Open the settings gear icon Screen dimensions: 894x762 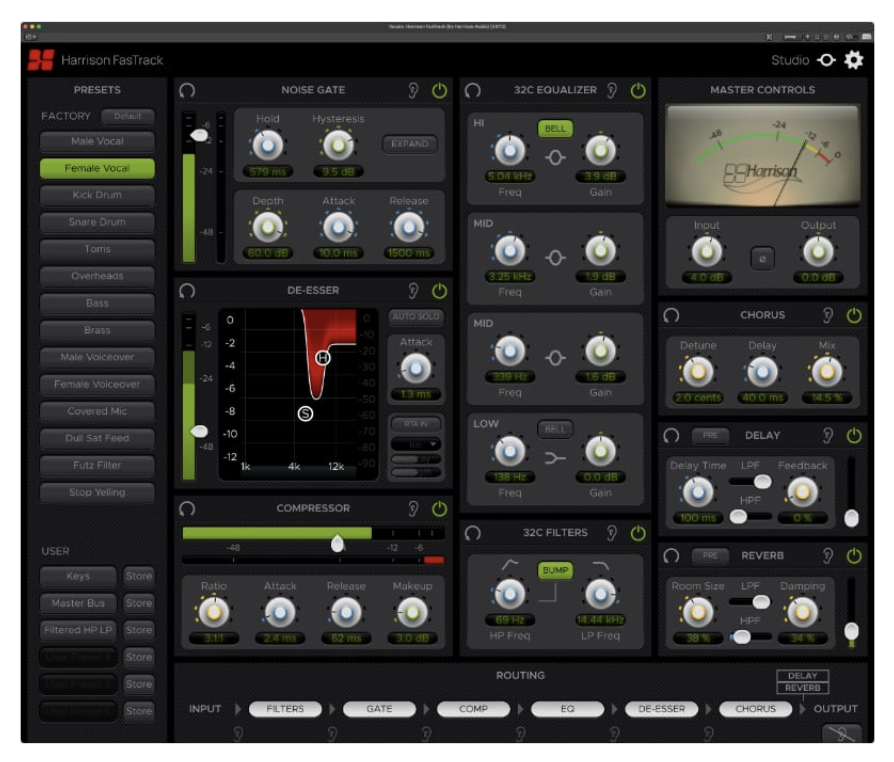pyautogui.click(x=854, y=60)
